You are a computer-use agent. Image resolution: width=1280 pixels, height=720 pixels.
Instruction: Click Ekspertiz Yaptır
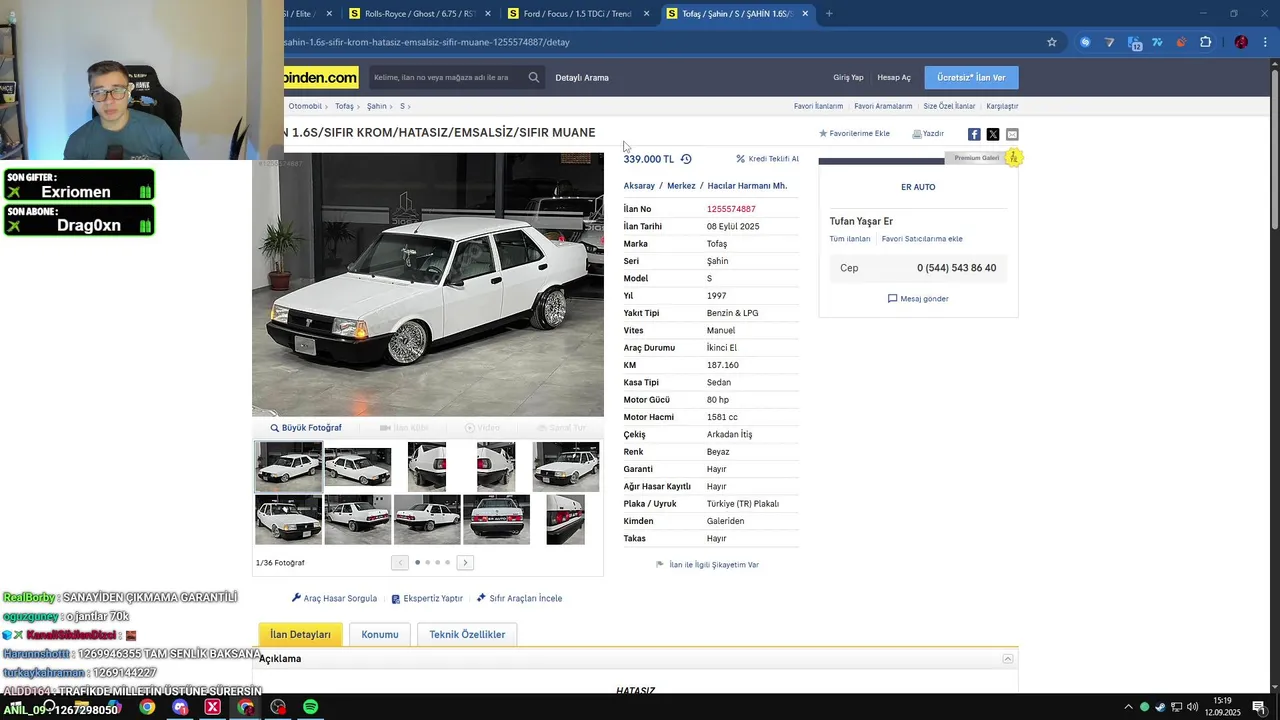(x=427, y=598)
